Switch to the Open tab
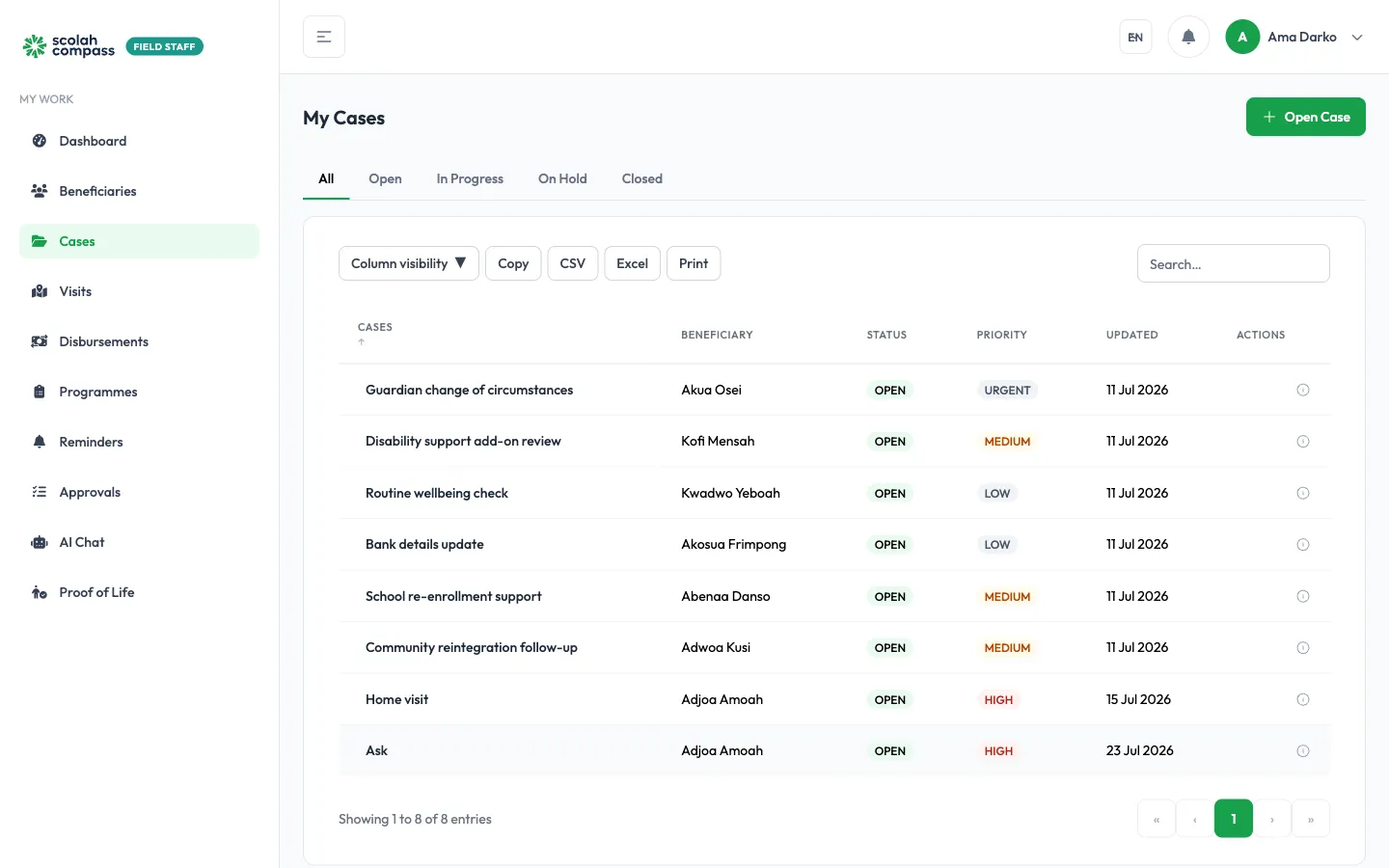Image resolution: width=1389 pixels, height=868 pixels. pyautogui.click(x=385, y=178)
